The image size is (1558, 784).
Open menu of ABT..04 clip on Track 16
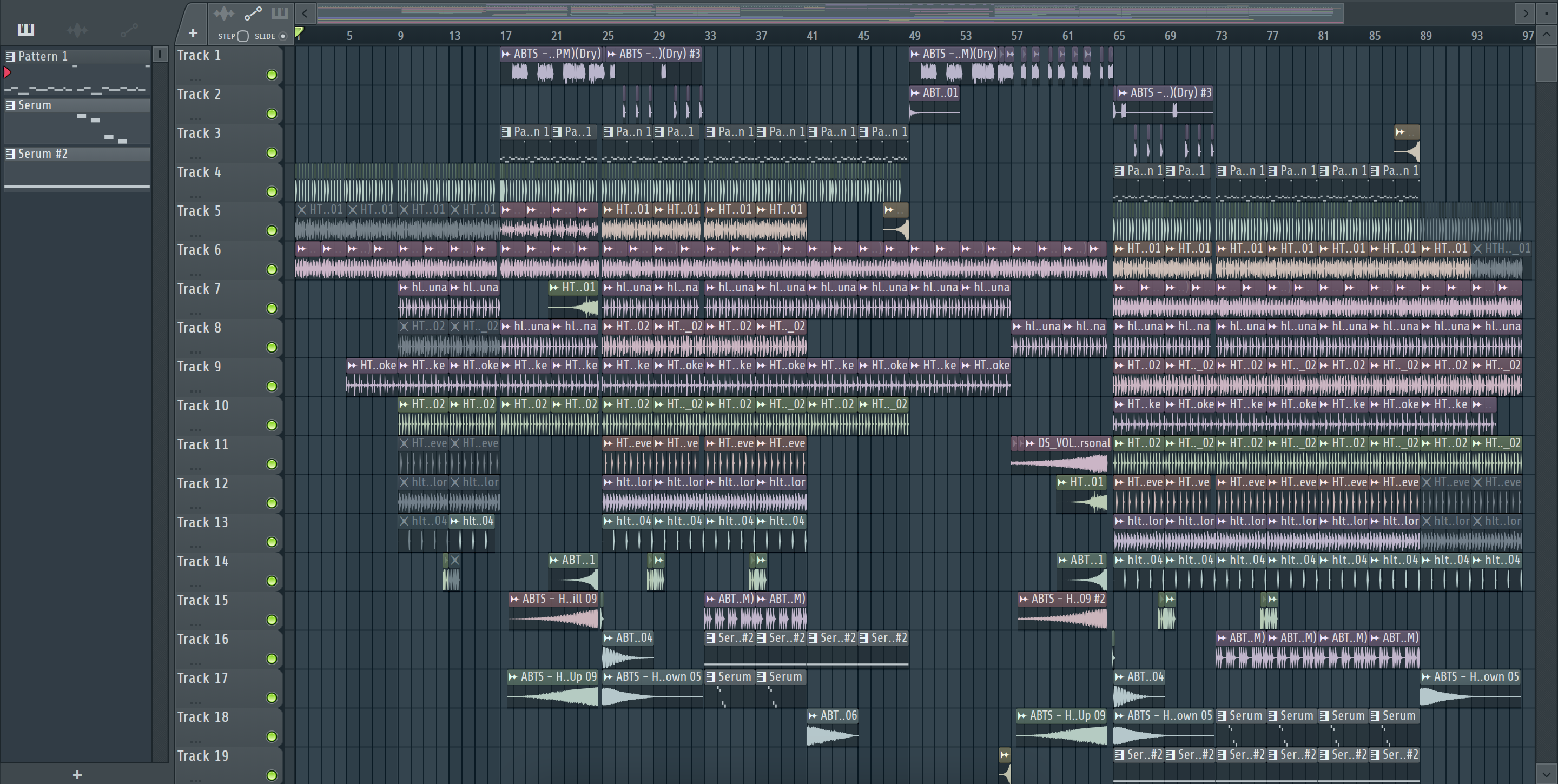609,637
